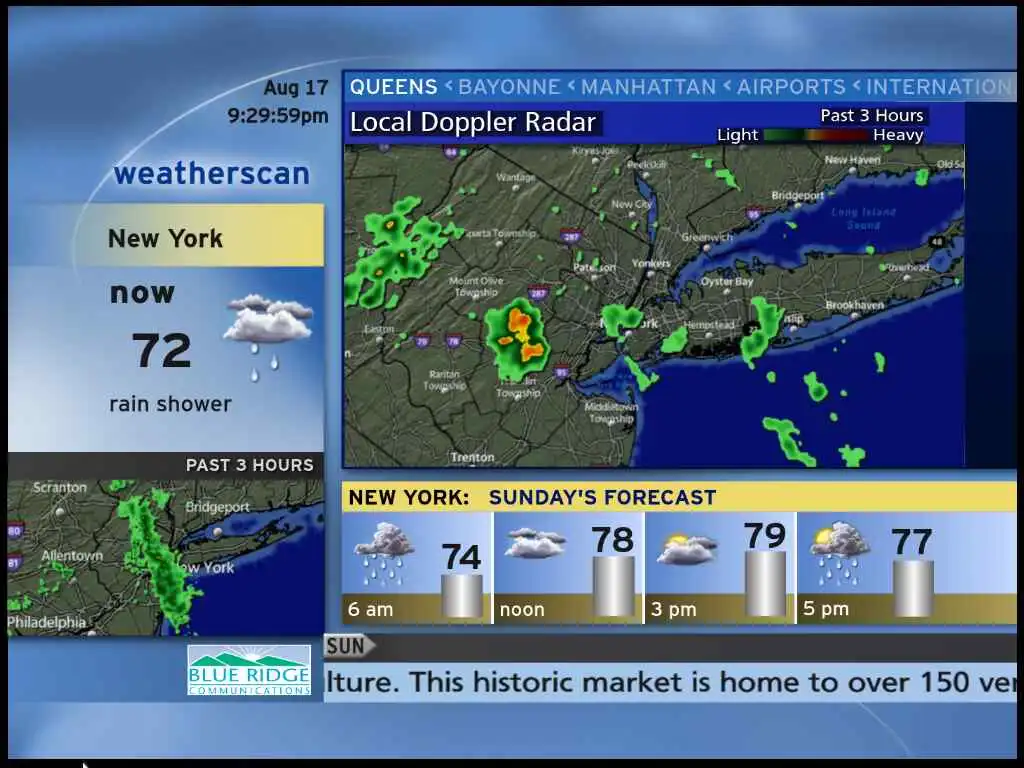Click the heavy storm cell near Raritan Township

pyautogui.click(x=519, y=338)
